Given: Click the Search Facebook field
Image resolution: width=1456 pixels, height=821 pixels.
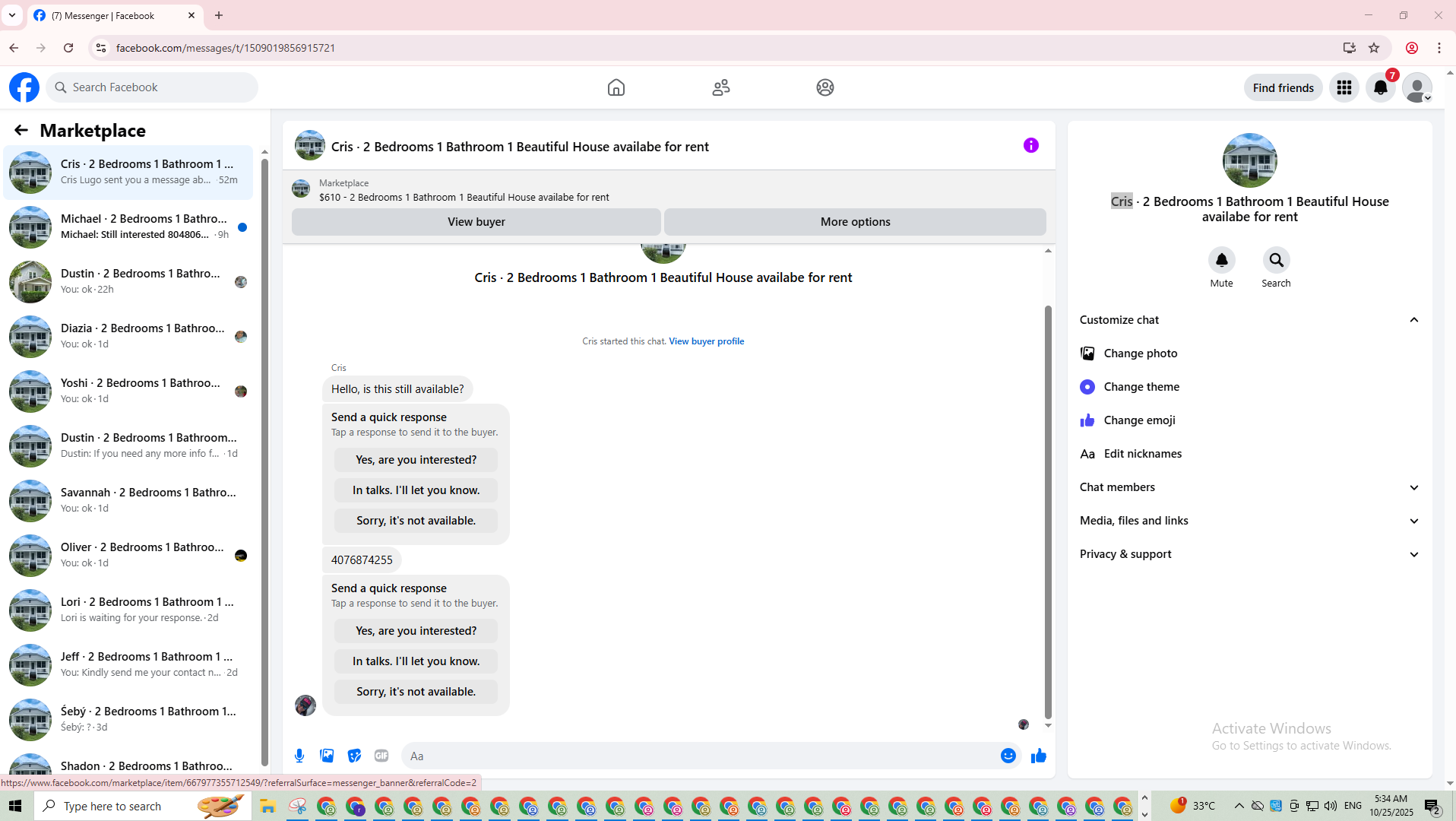Looking at the screenshot, I should (x=152, y=87).
